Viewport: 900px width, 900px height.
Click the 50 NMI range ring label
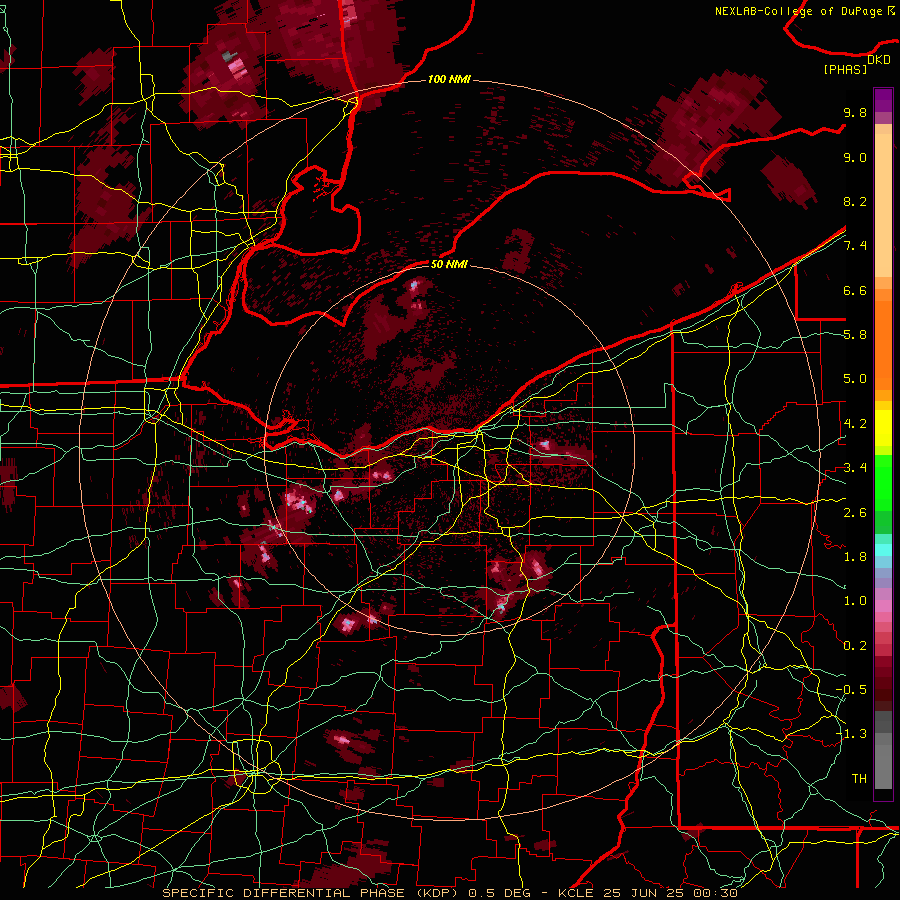click(449, 264)
